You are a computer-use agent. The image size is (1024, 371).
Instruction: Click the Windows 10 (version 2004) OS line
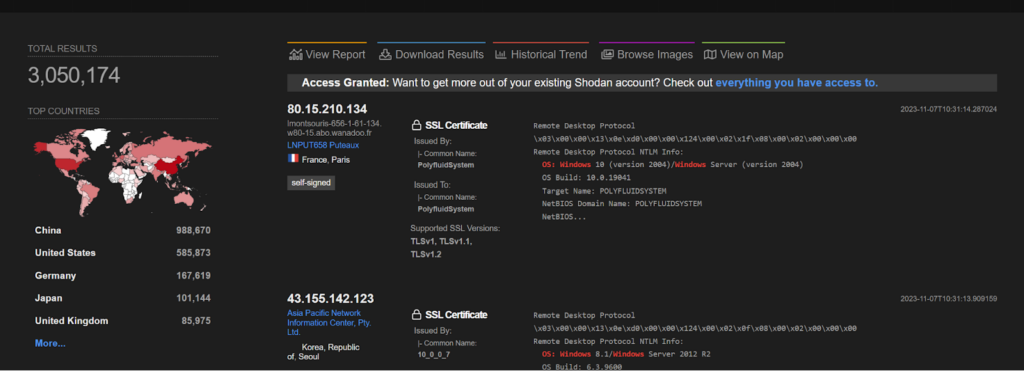[673, 164]
